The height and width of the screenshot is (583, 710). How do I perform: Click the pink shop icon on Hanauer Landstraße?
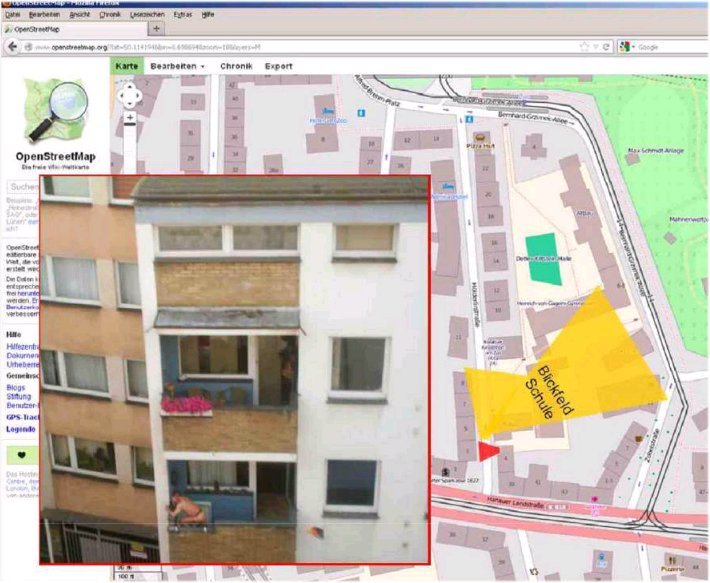[x=595, y=499]
